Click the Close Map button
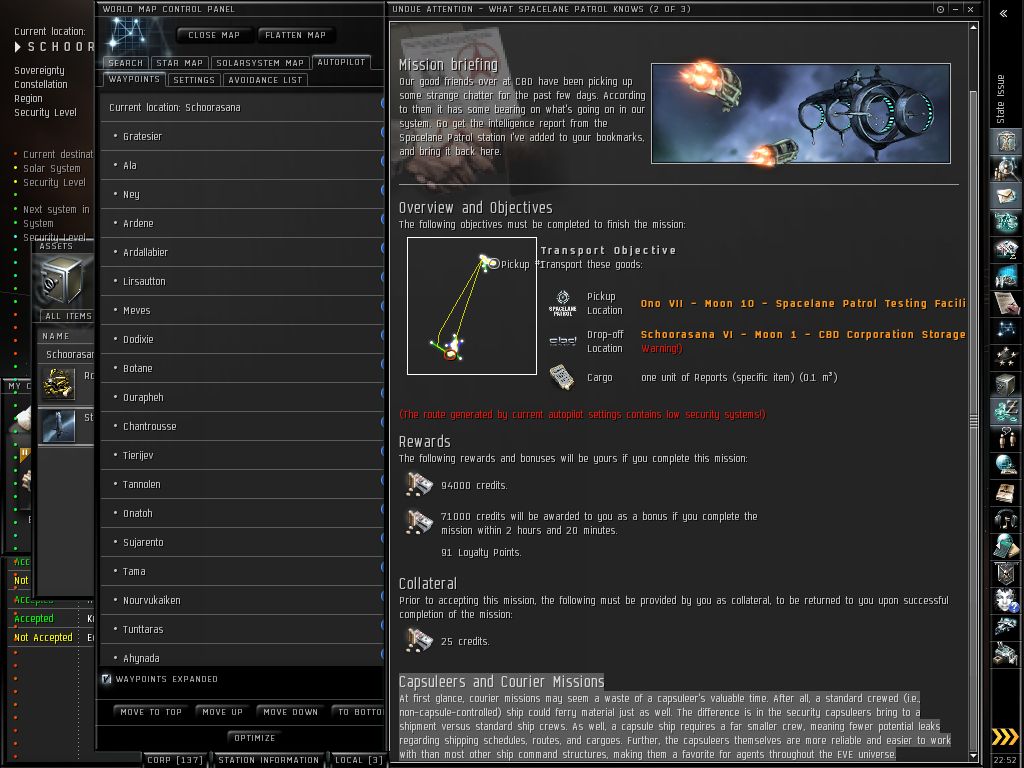 point(214,35)
